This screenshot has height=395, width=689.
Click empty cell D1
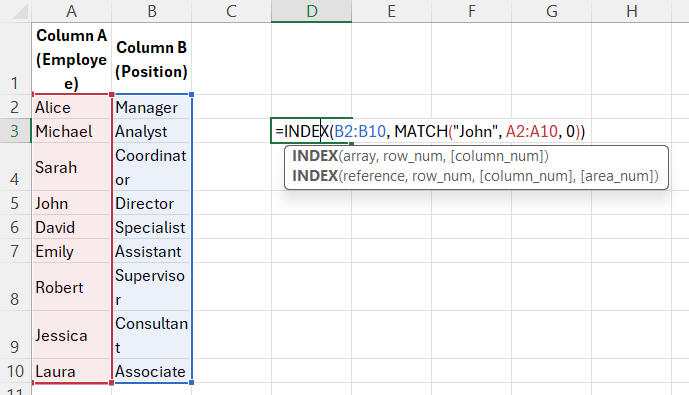point(312,58)
